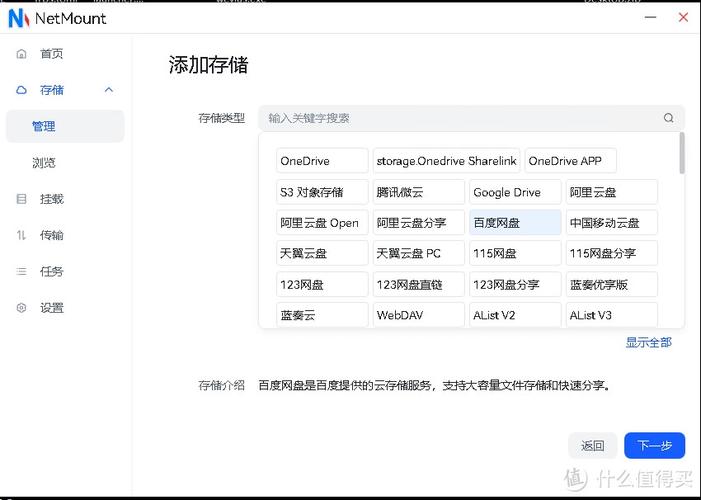The image size is (701, 500).
Task: Select OneDrive APP storage type
Action: (x=570, y=161)
